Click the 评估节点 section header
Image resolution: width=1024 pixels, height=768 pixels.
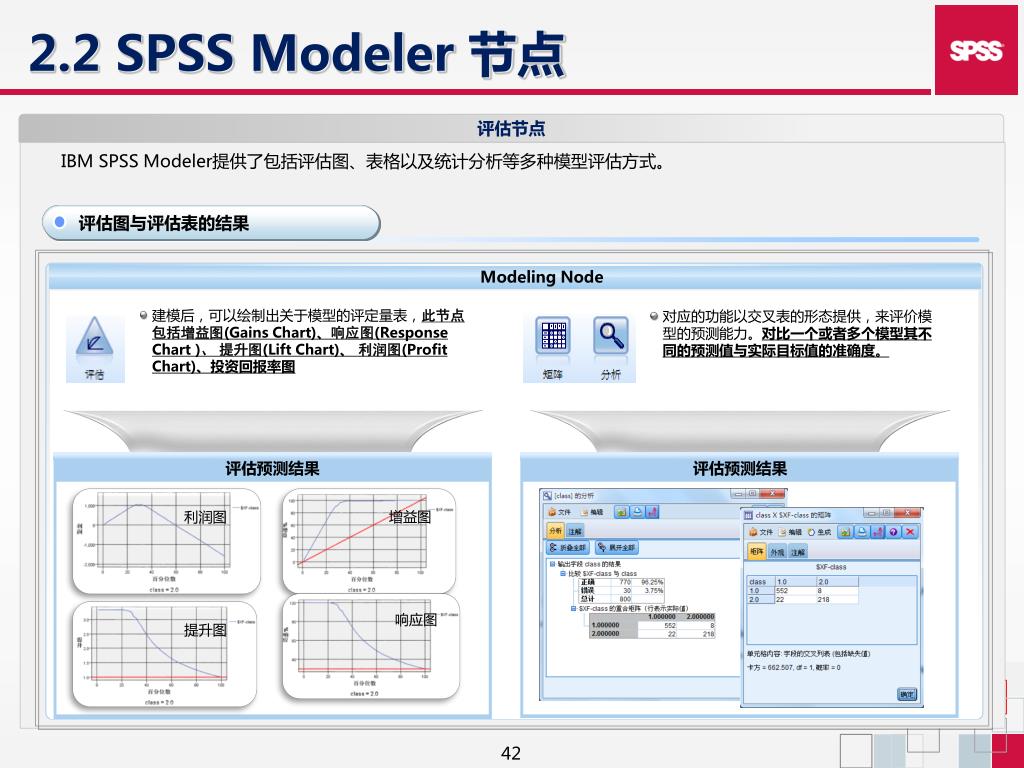(x=511, y=128)
